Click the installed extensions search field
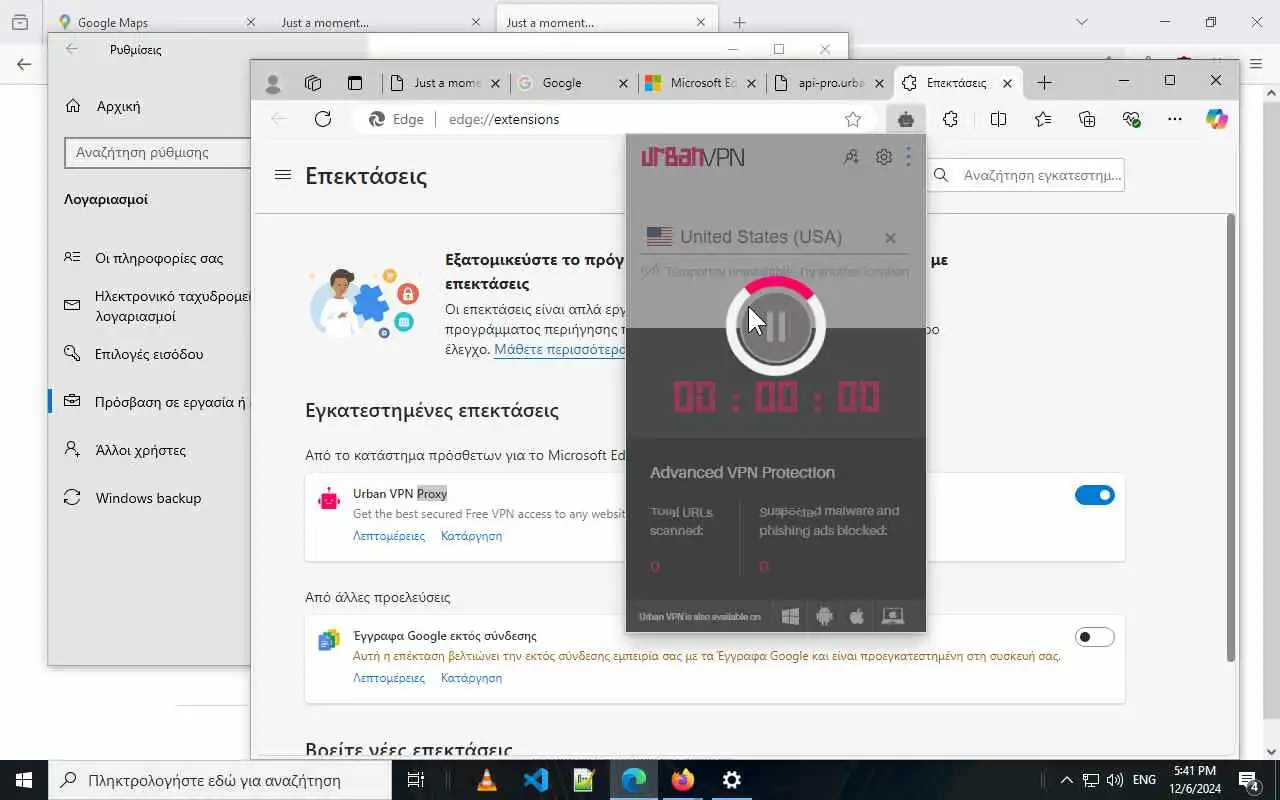 pos(1026,175)
